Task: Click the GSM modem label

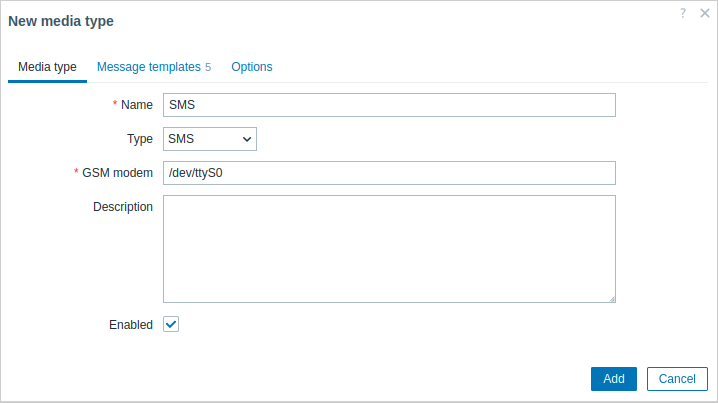Action: 117,173
